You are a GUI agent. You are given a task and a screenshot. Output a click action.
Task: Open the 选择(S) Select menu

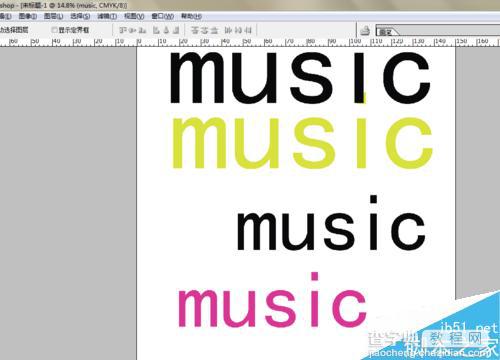click(x=80, y=16)
